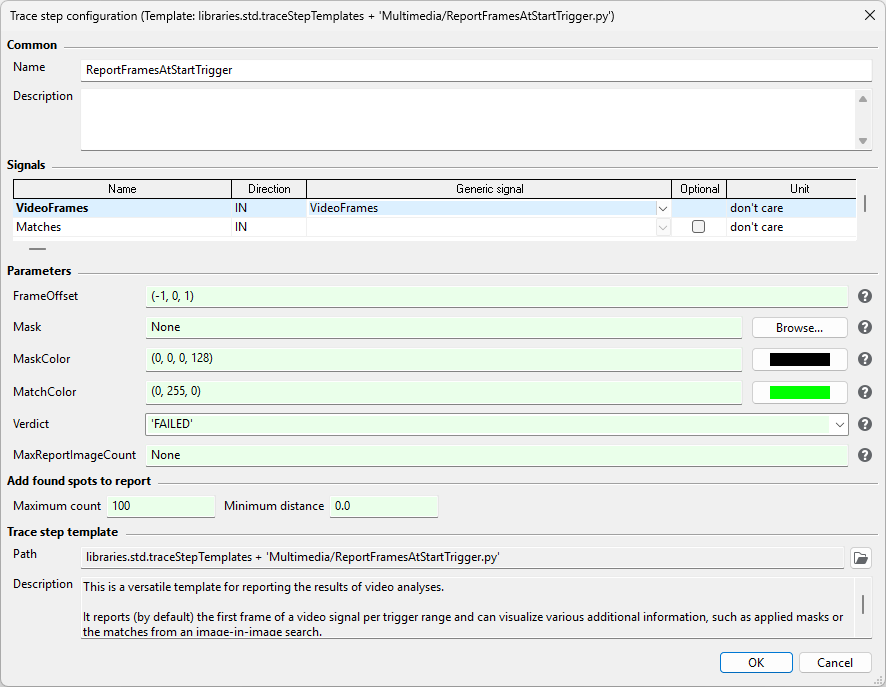This screenshot has height=687, width=886.
Task: Open the Matches generic signal dropdown
Action: click(663, 227)
